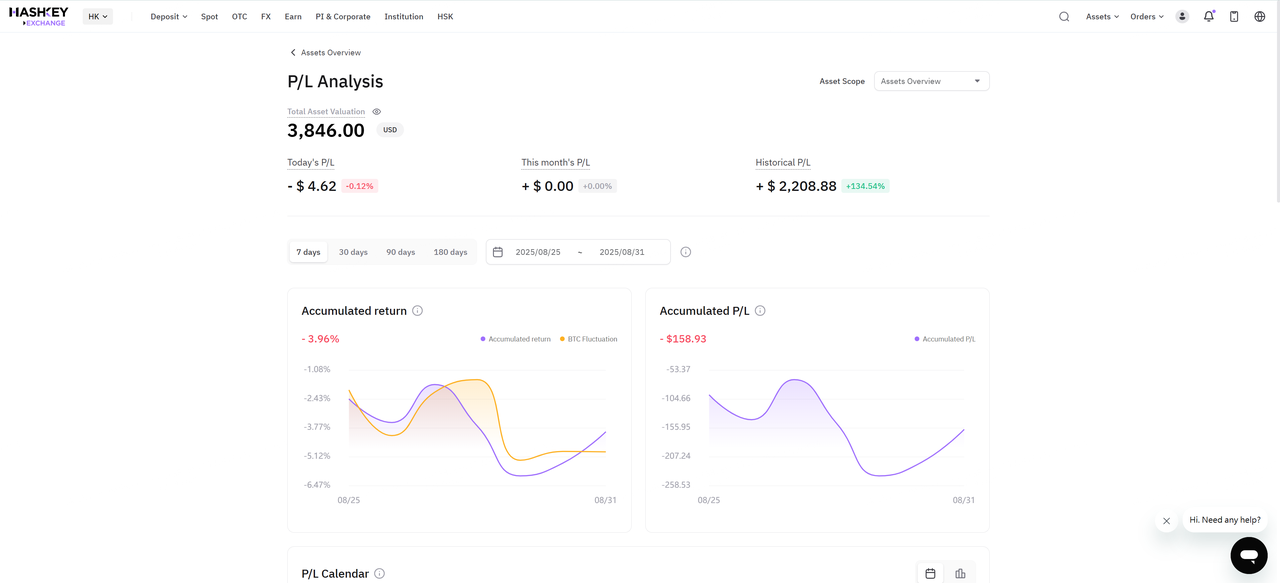Go back to Assets Overview

pos(325,52)
